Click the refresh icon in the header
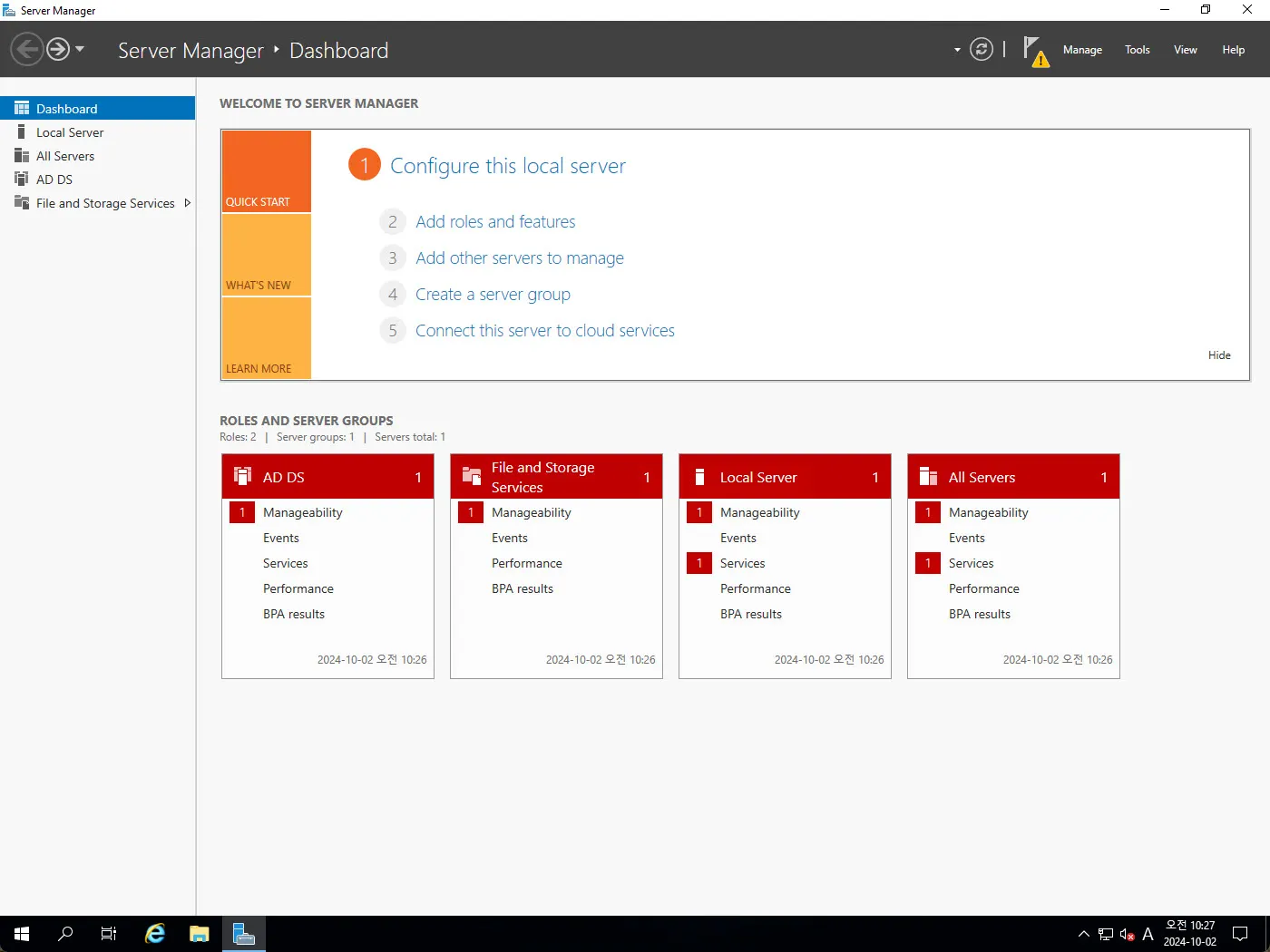Screen dimensions: 1270x952 coord(981,49)
